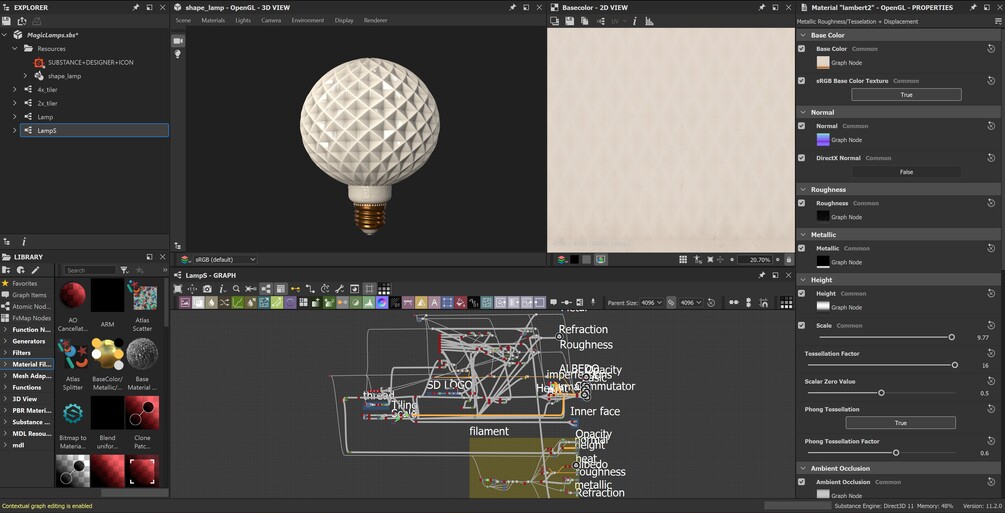
Task: Click the library filter funnel icon
Action: coord(124,271)
